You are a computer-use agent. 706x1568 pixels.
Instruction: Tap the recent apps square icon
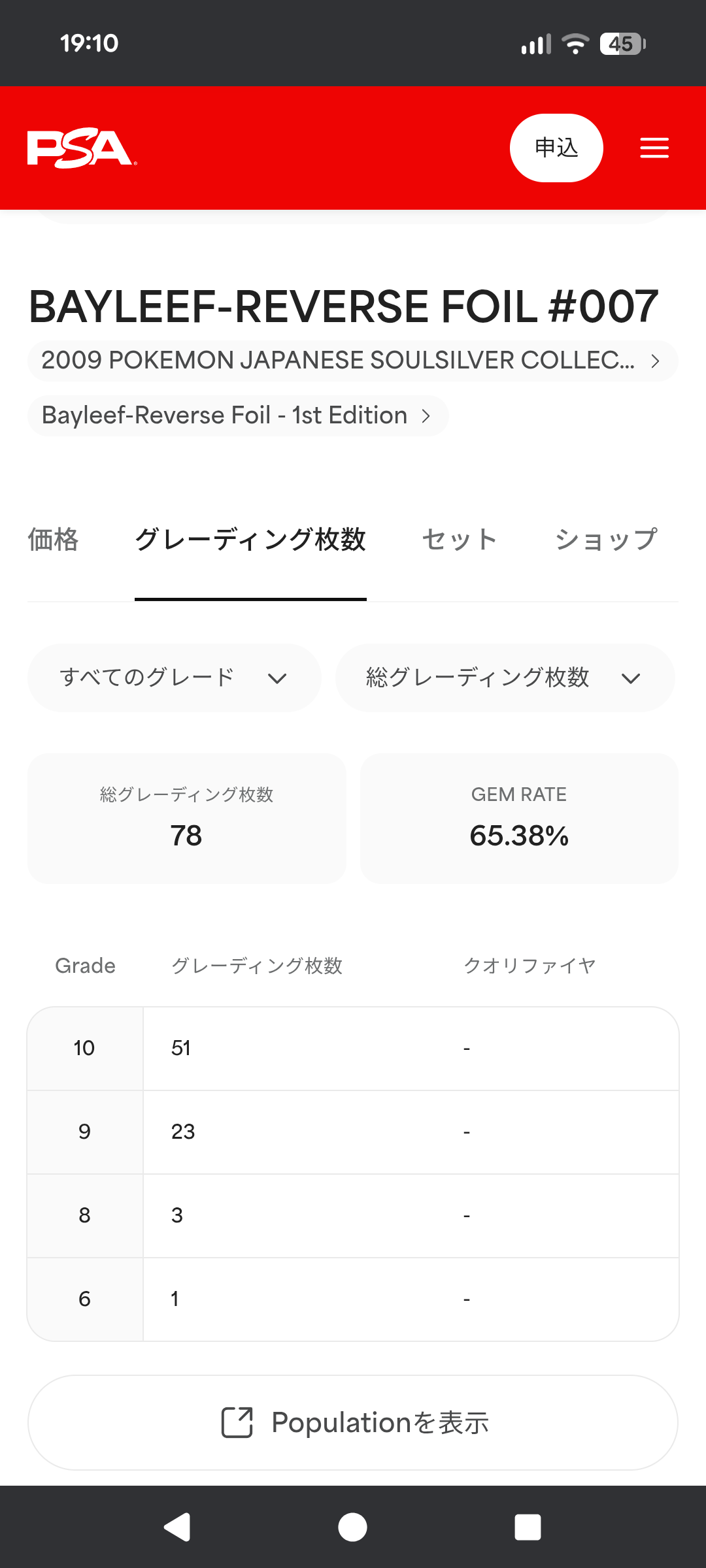pyautogui.click(x=528, y=1527)
